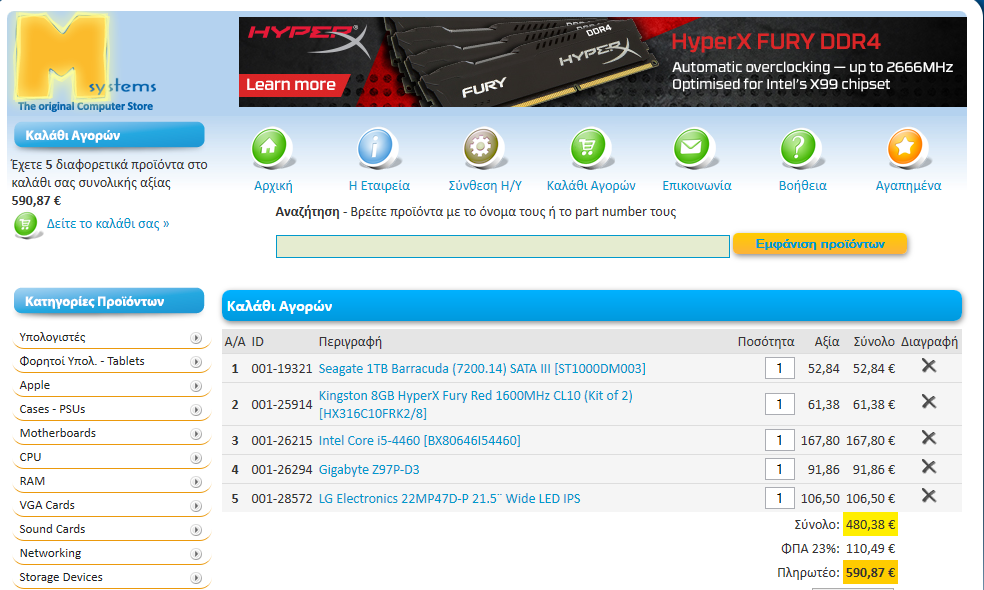Focus the product search text field

[x=503, y=247]
